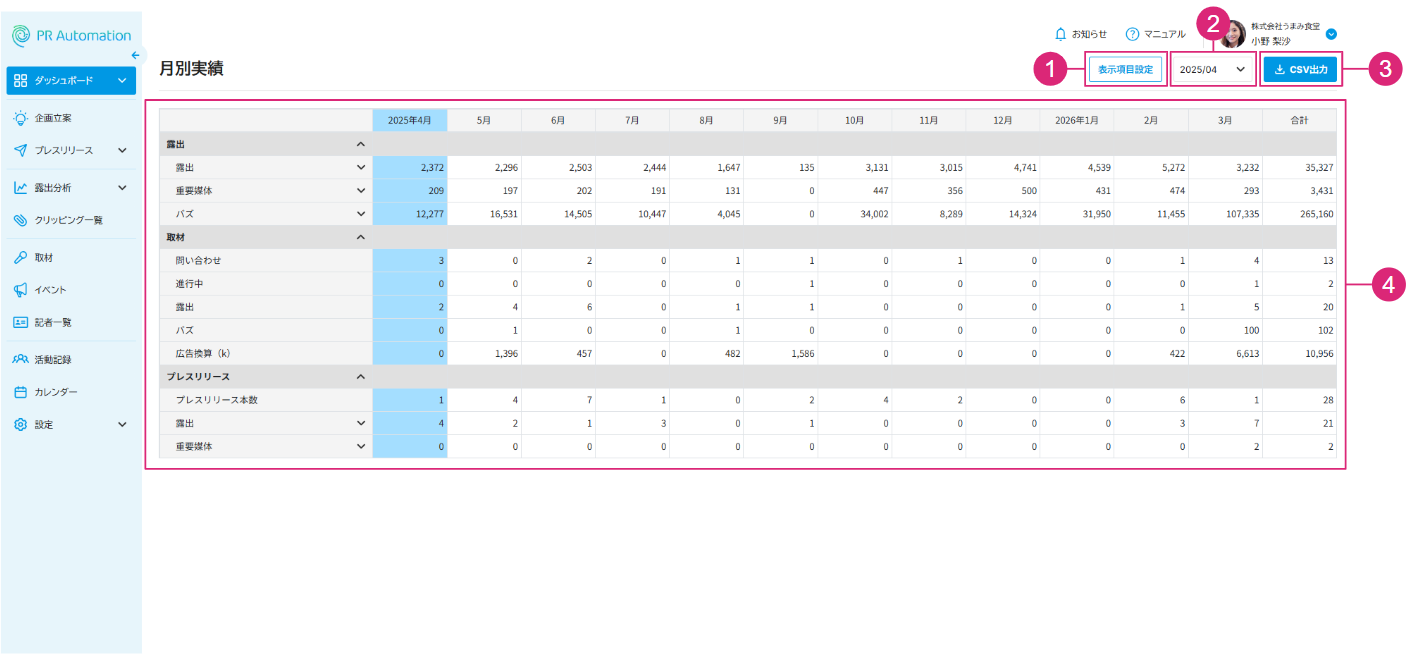Click the 表示項目設定 button
This screenshot has width=1412, height=662.
coord(1125,70)
